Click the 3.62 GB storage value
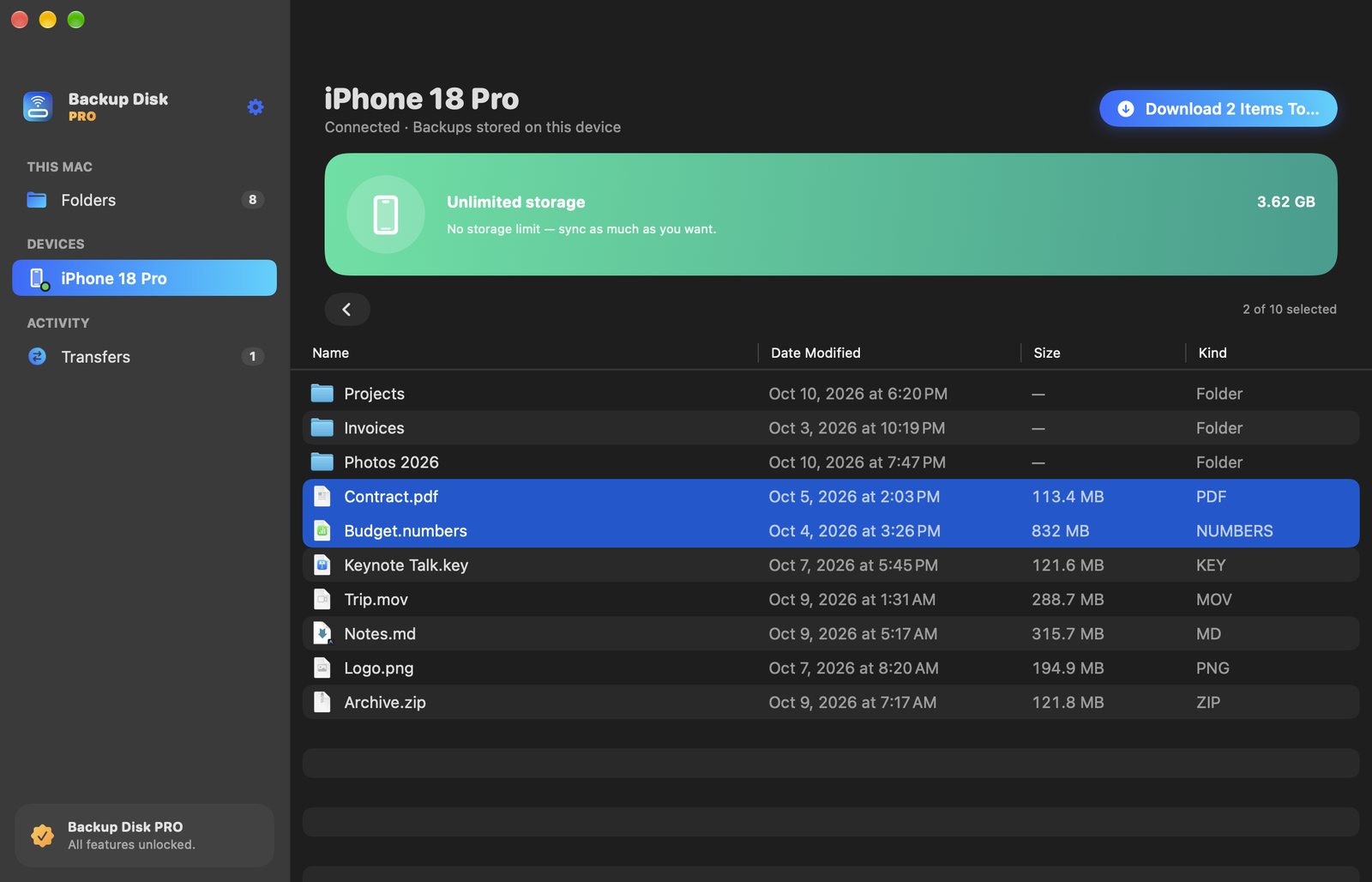This screenshot has height=882, width=1372. coord(1286,202)
